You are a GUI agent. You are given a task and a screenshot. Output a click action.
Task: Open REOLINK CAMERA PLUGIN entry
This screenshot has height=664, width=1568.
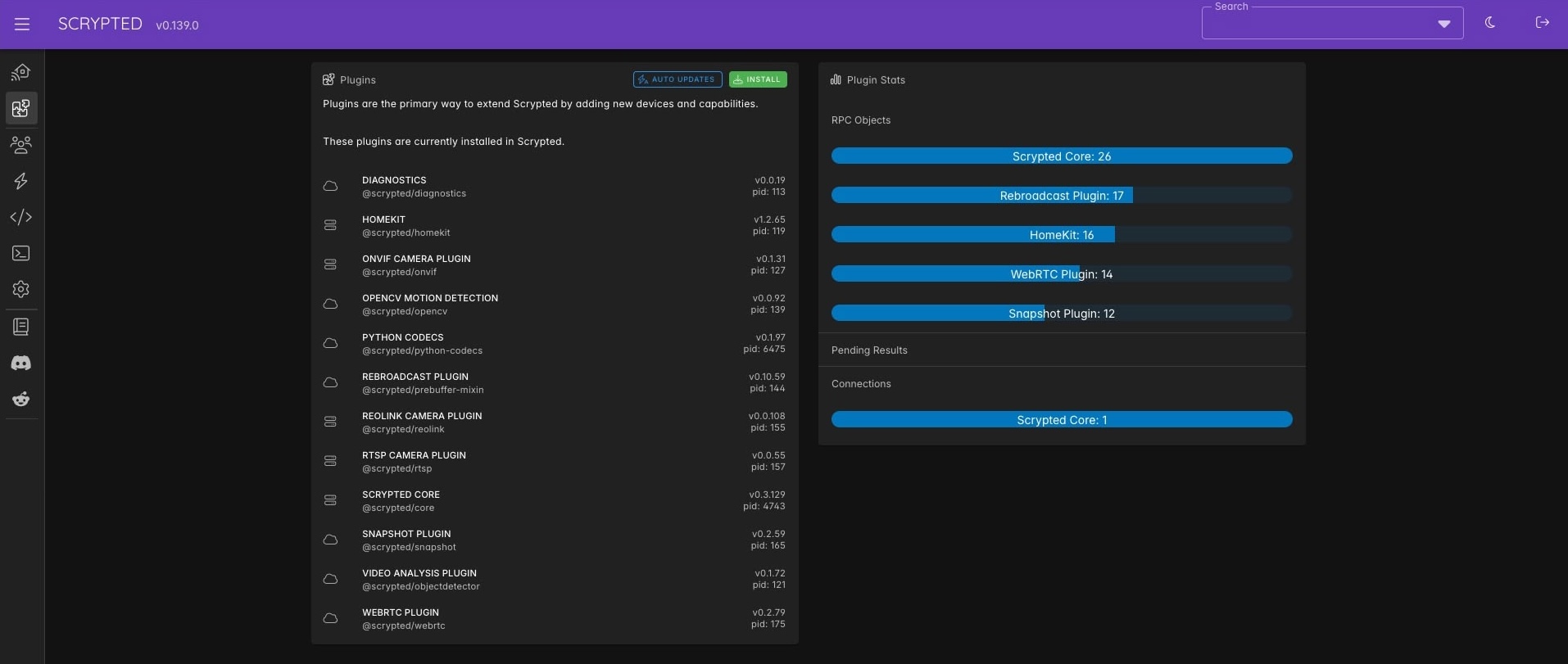pos(554,422)
